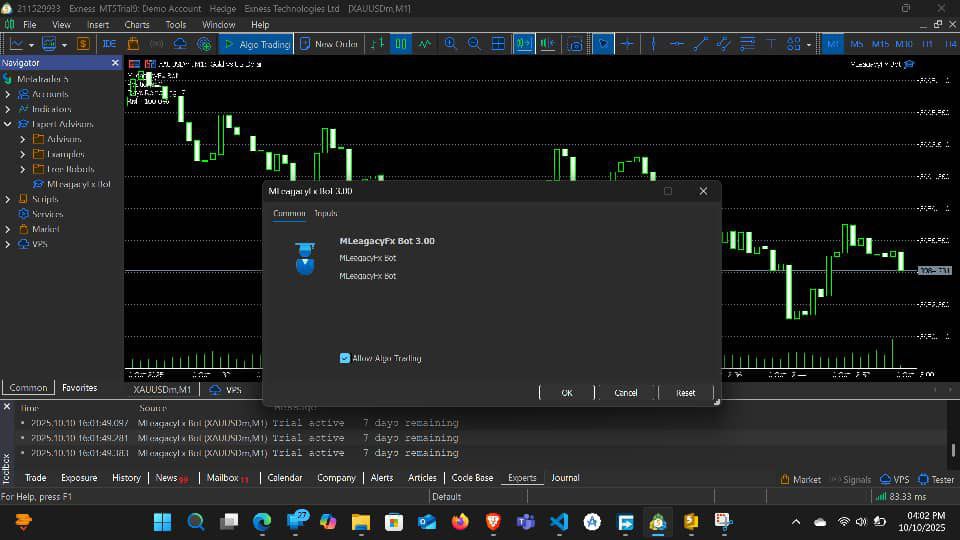Click the Reset button in dialog
Viewport: 960px width, 540px height.
click(x=685, y=393)
